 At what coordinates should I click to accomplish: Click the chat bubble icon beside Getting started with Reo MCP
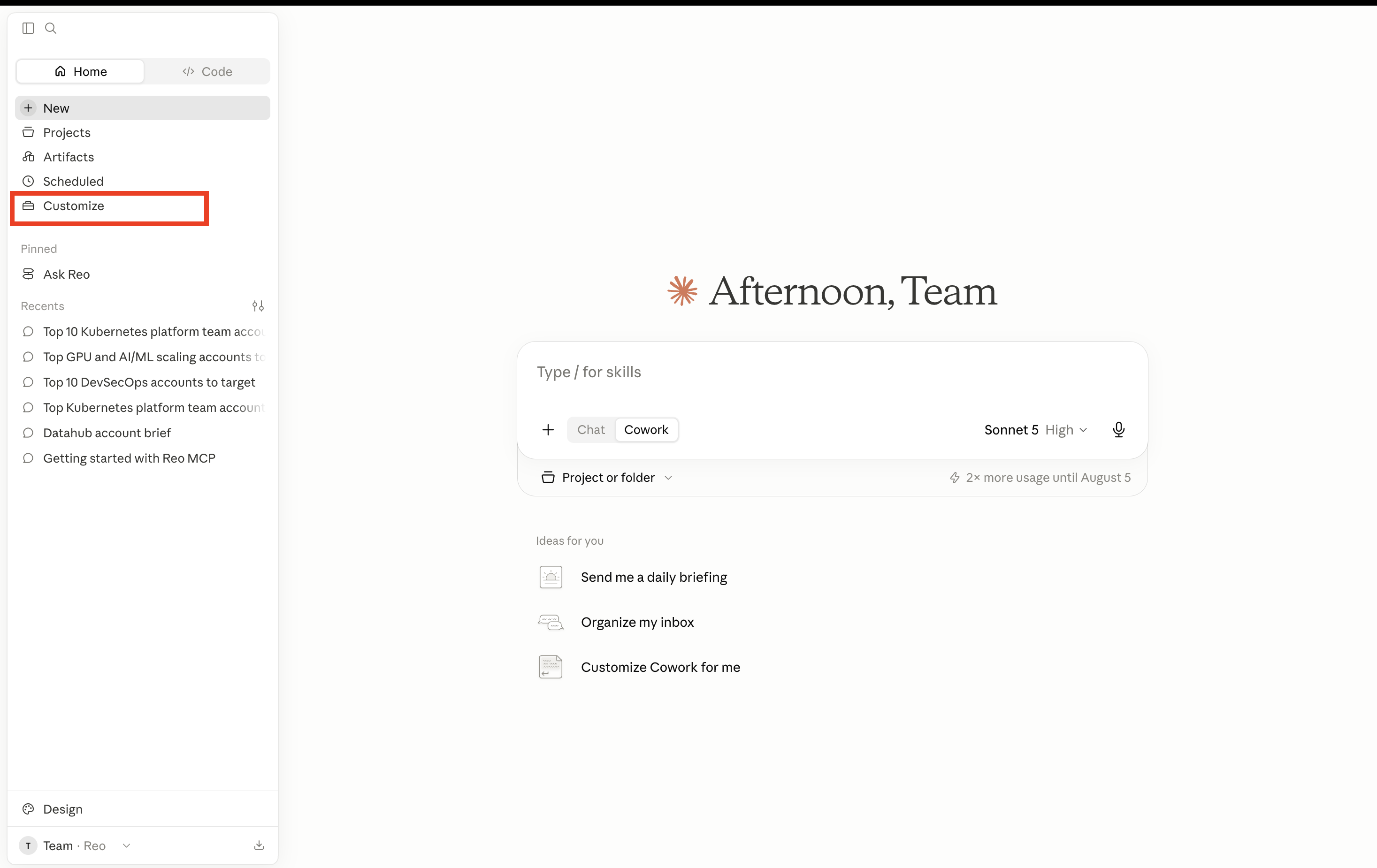click(28, 458)
